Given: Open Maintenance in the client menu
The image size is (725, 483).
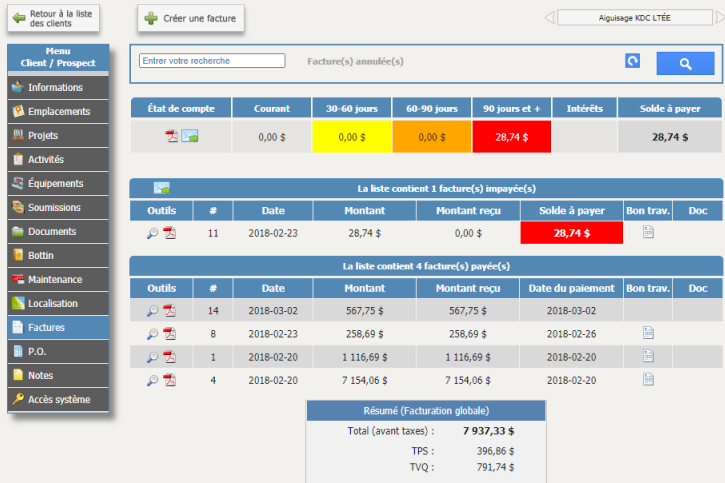Looking at the screenshot, I should 58,280.
